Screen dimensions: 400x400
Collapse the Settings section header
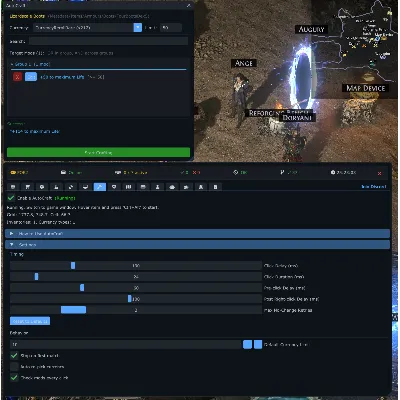tap(197, 245)
